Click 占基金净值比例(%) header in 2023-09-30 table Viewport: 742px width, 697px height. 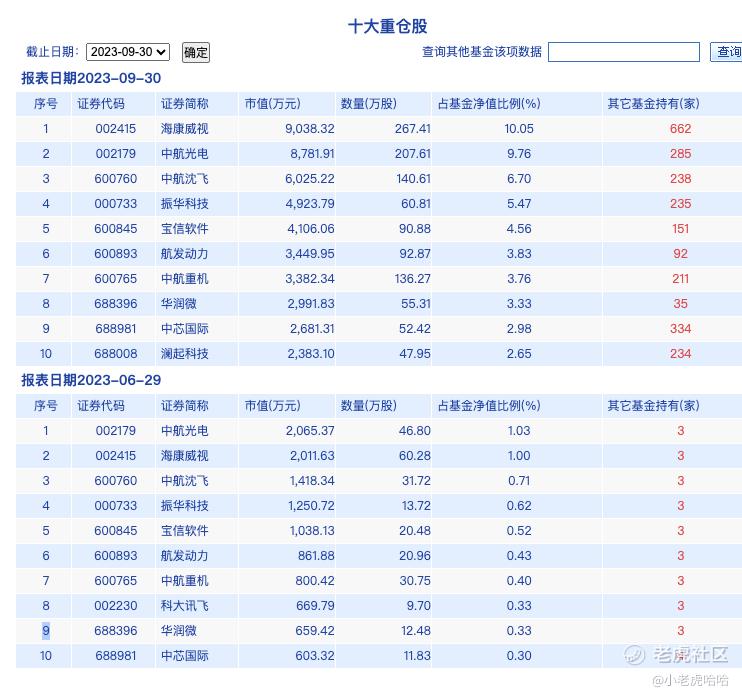(x=489, y=104)
